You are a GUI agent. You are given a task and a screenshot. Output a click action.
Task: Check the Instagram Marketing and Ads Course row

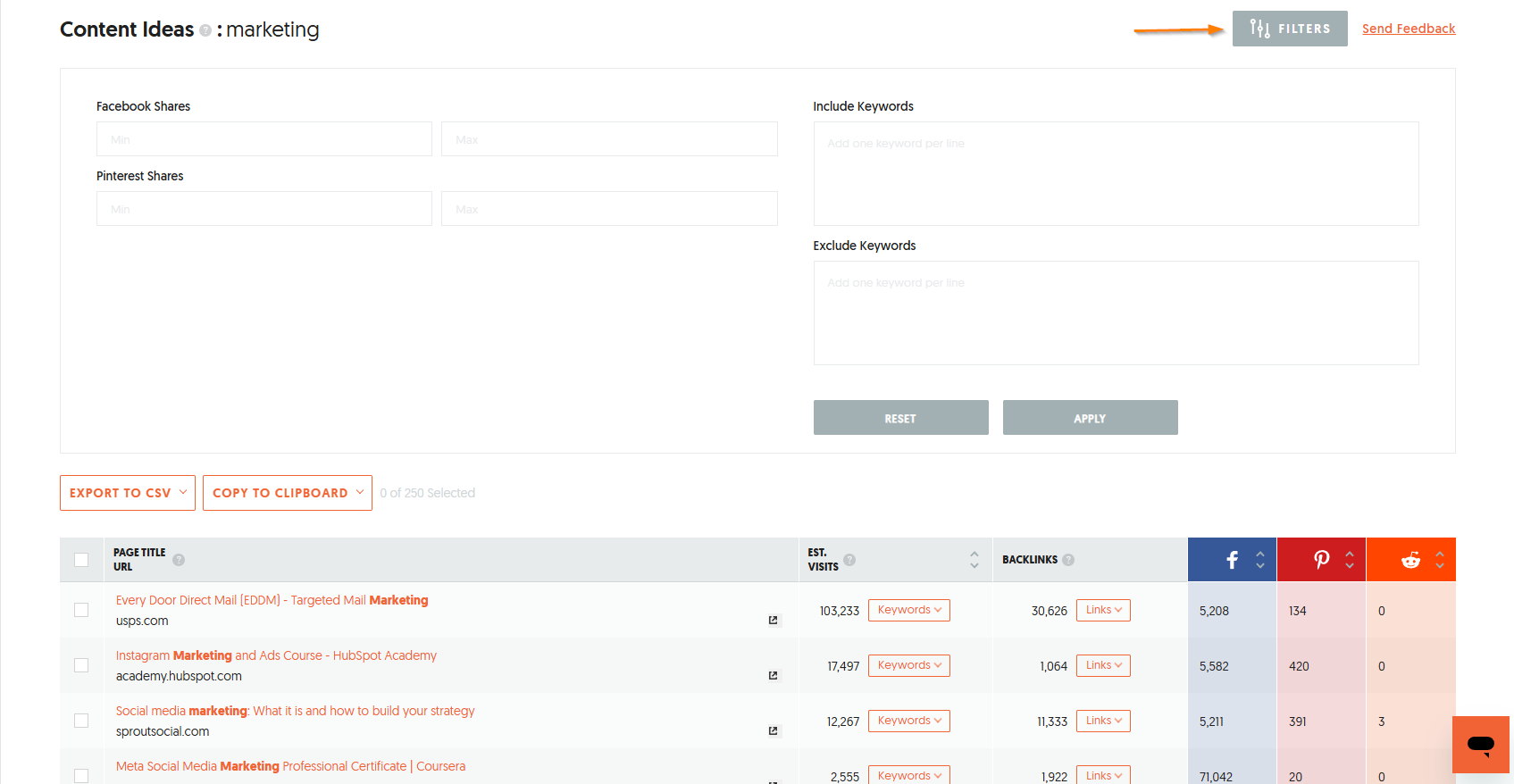(81, 665)
